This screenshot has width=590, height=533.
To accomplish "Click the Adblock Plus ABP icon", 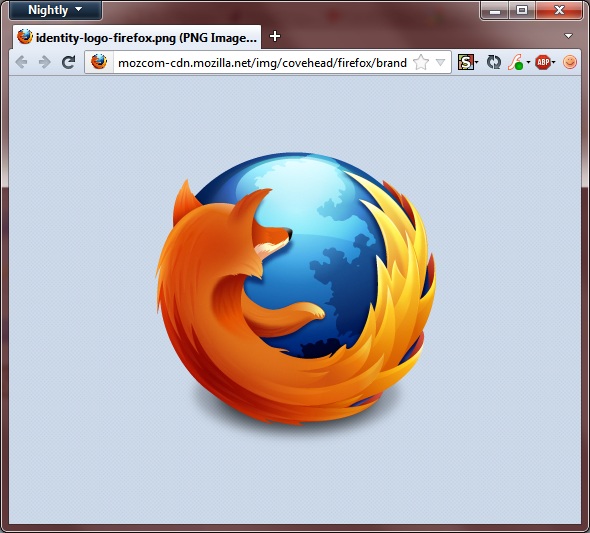I will (543, 62).
